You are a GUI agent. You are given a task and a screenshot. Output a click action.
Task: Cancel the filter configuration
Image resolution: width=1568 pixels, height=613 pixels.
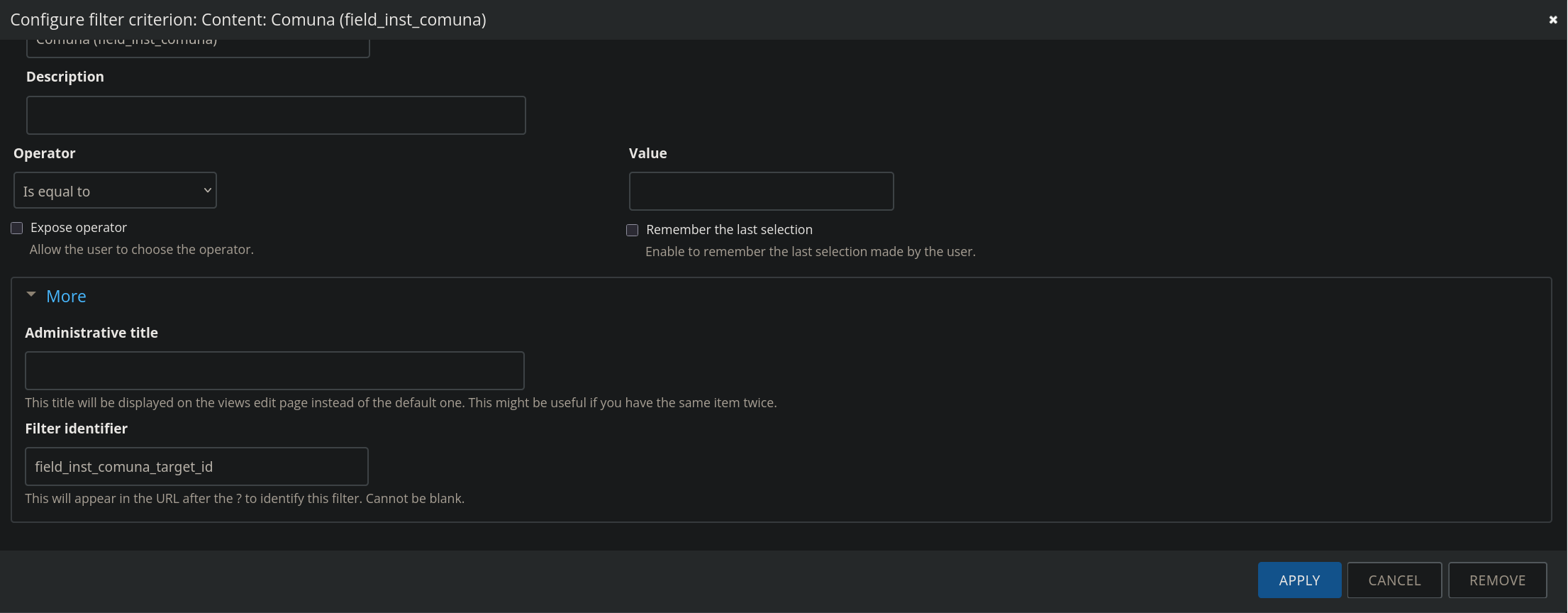point(1394,580)
